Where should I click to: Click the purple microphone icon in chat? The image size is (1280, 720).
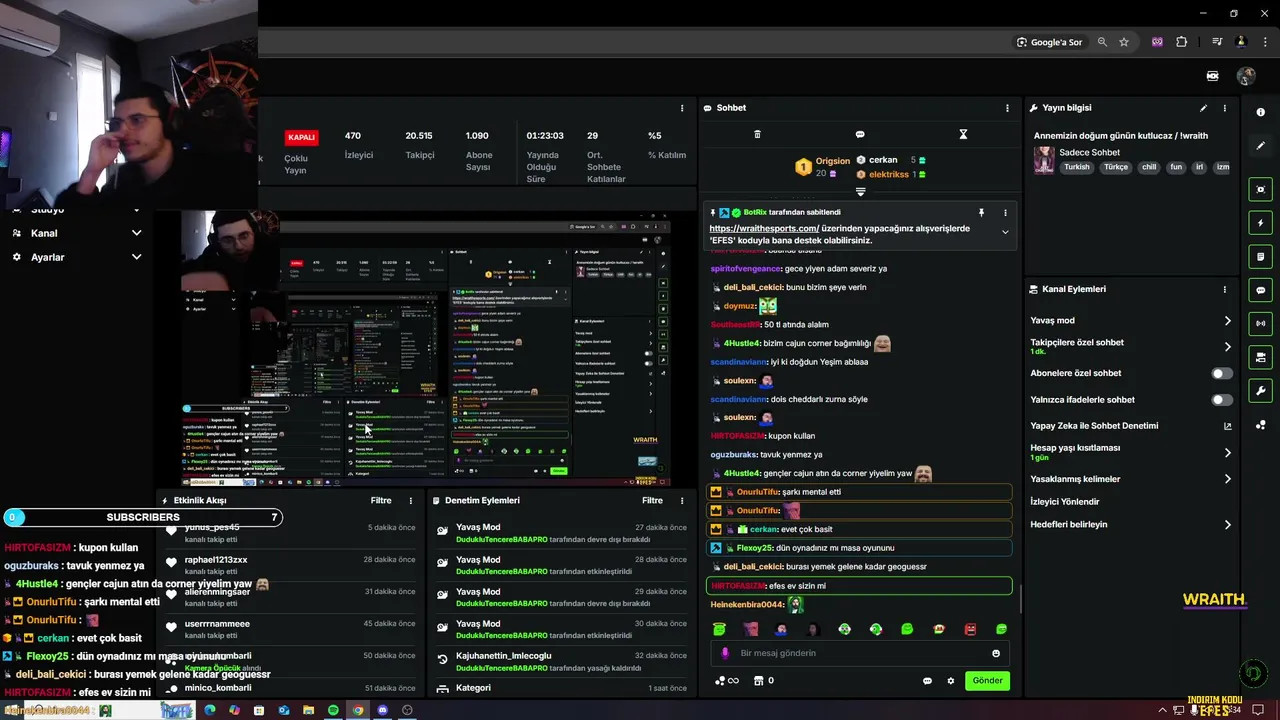[x=725, y=653]
